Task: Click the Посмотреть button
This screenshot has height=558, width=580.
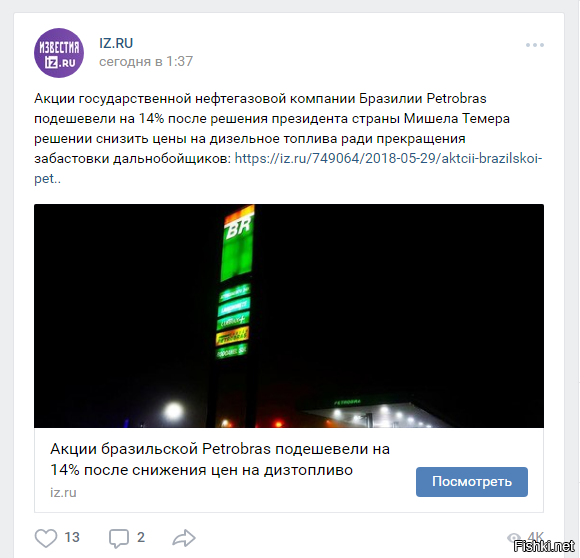Action: [x=472, y=481]
